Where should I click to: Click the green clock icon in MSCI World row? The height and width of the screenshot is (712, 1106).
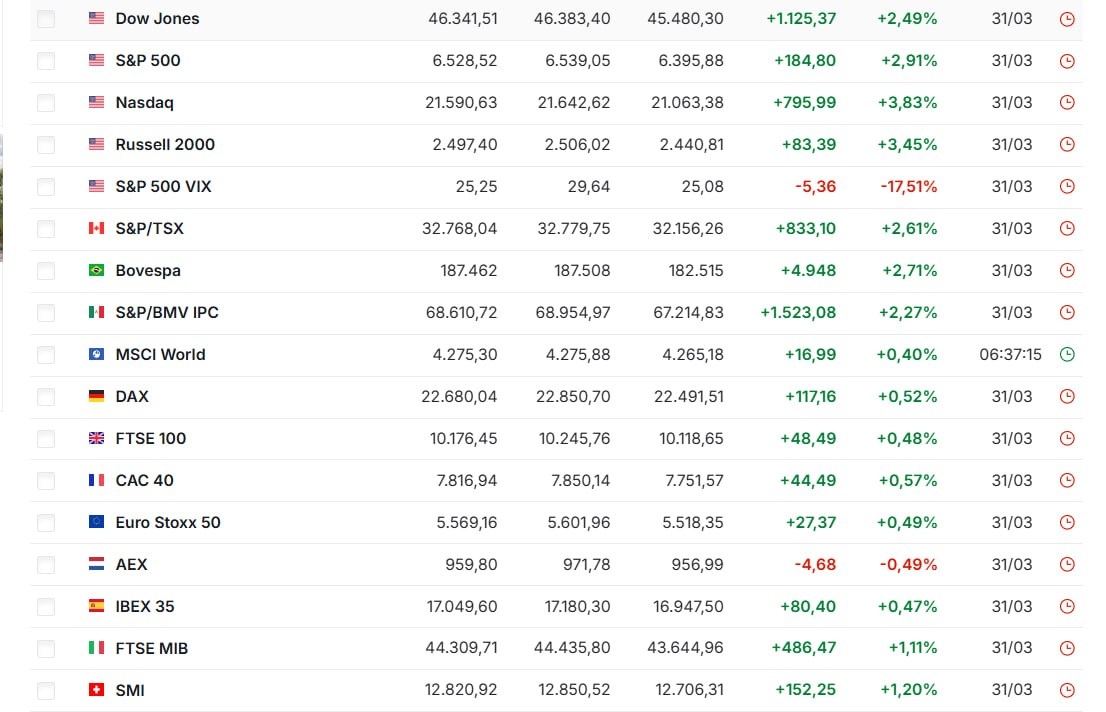(1067, 355)
